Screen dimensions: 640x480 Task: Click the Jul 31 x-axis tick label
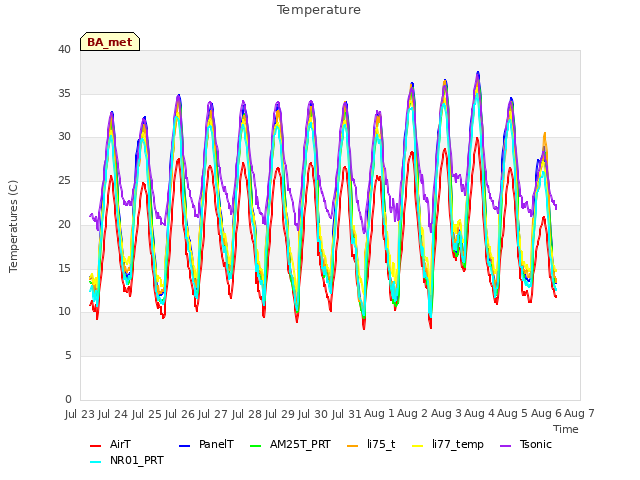pos(346,414)
